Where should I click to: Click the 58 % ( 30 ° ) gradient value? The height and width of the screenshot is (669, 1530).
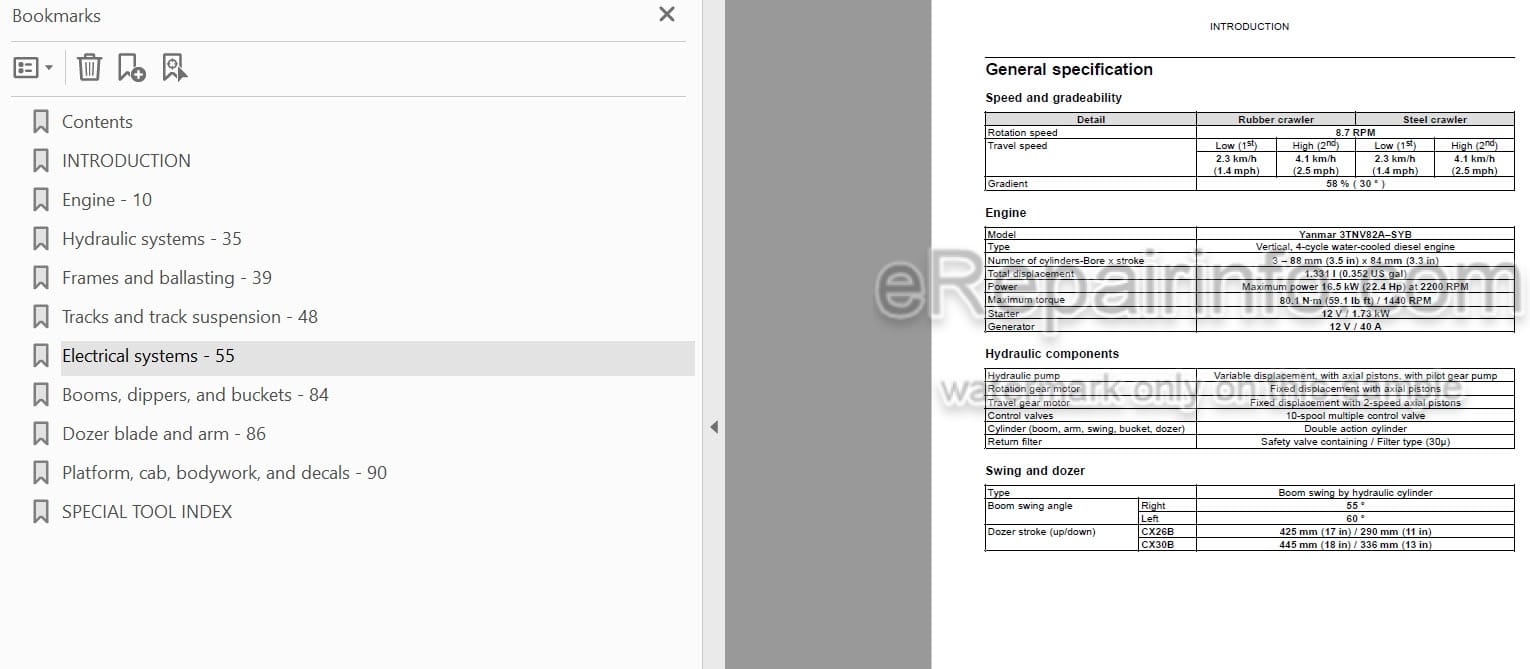[1355, 184]
